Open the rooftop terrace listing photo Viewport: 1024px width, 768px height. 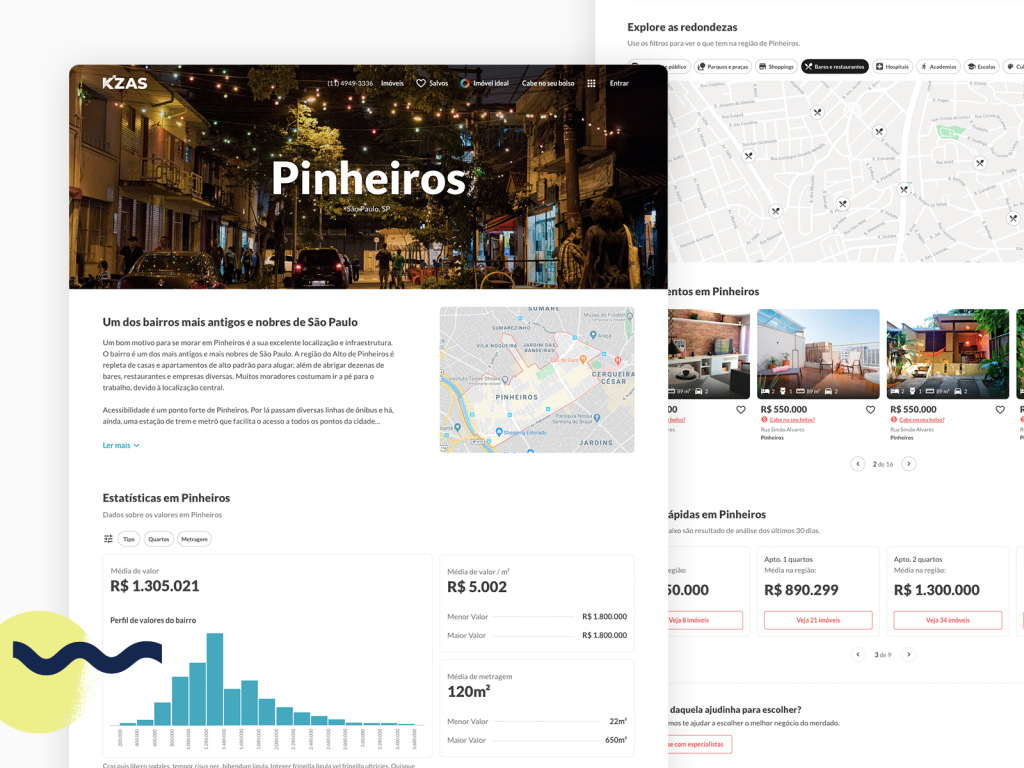coord(818,354)
